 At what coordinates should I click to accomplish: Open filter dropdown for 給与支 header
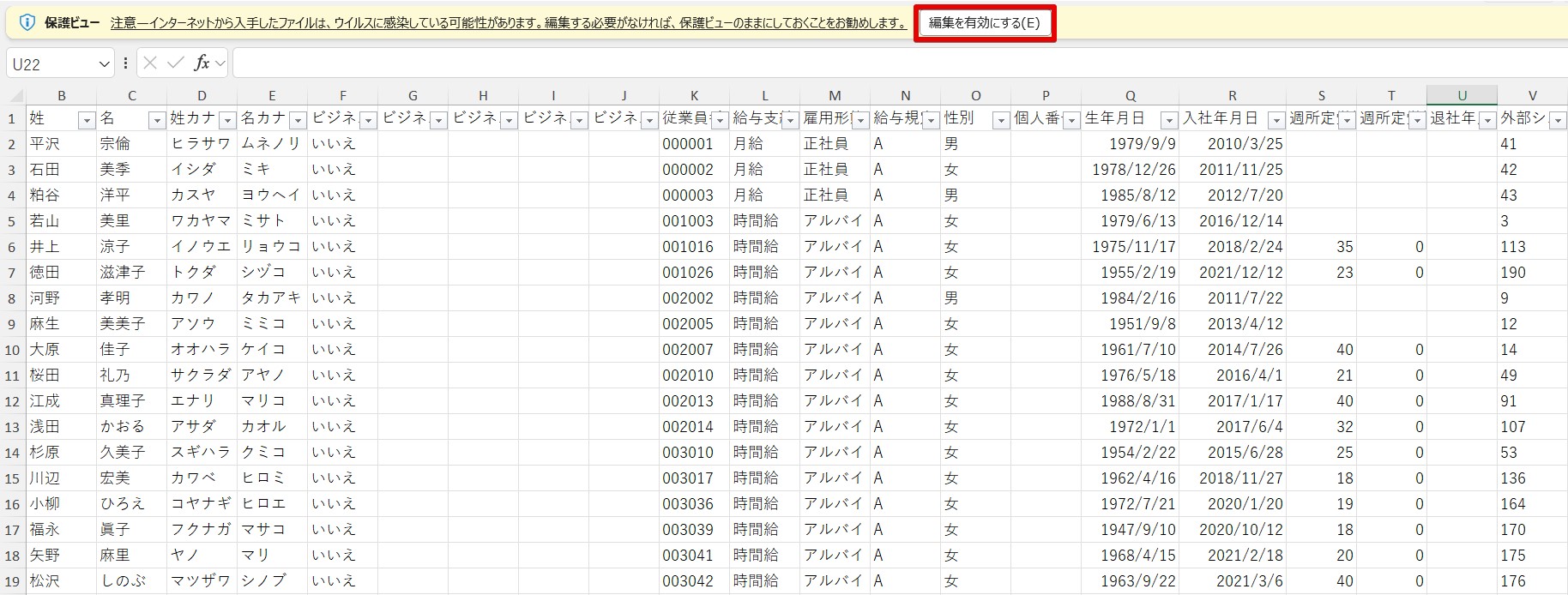[x=790, y=120]
